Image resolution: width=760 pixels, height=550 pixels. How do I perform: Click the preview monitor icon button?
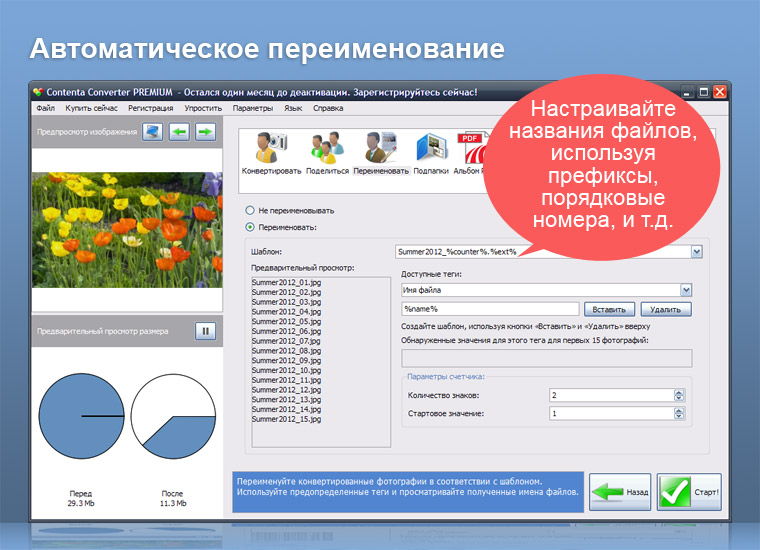point(153,132)
